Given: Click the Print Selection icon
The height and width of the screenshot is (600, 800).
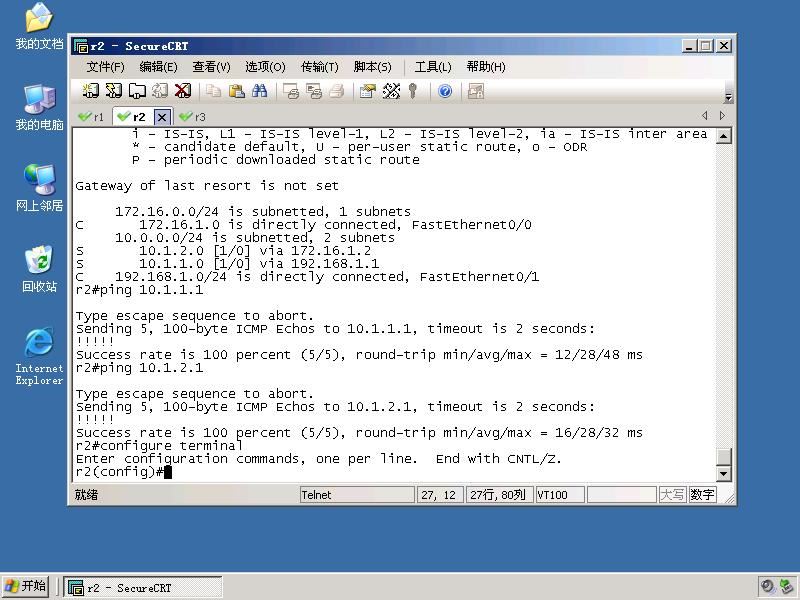Looking at the screenshot, I should click(314, 91).
